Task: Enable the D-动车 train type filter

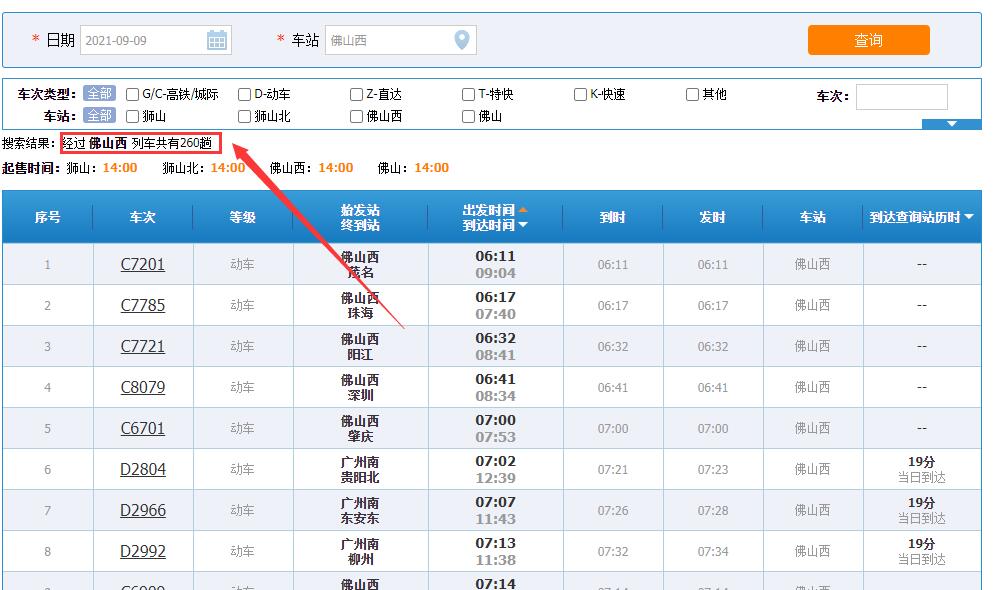Action: 245,95
